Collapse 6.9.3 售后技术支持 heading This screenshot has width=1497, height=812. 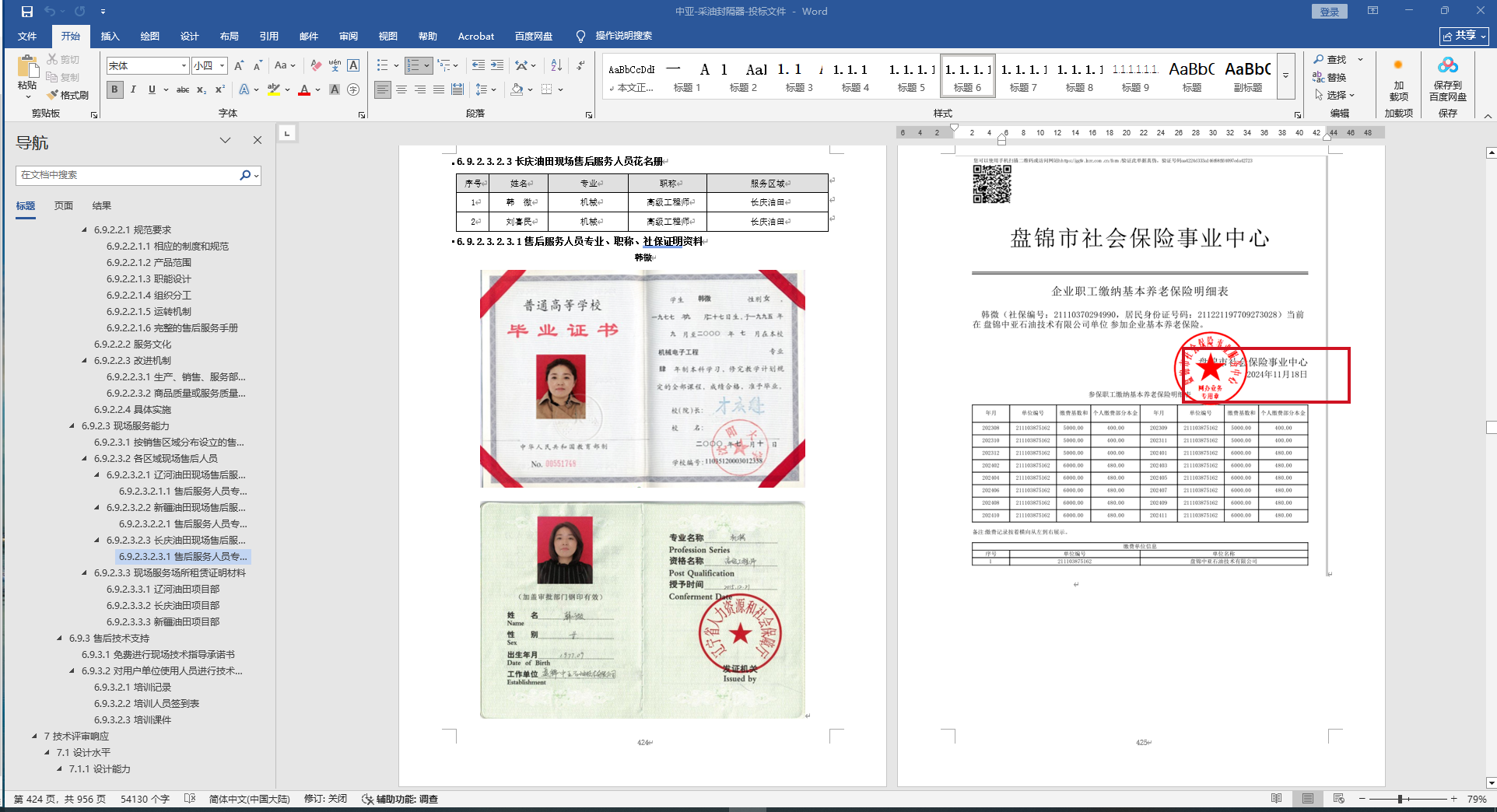(59, 639)
